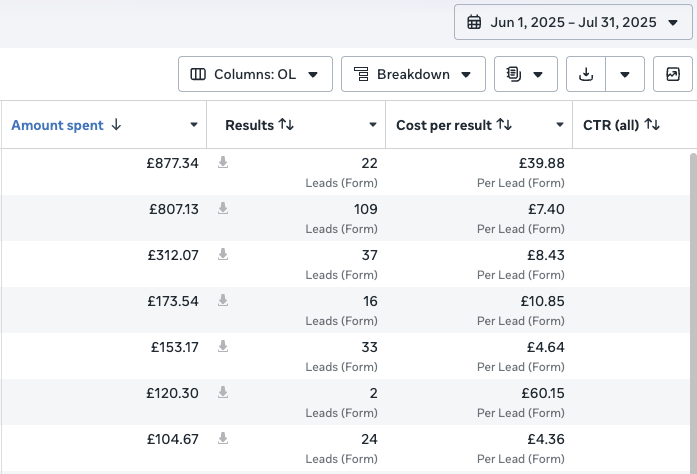
Task: Download leads icon in the 33 results row
Action: click(x=223, y=346)
